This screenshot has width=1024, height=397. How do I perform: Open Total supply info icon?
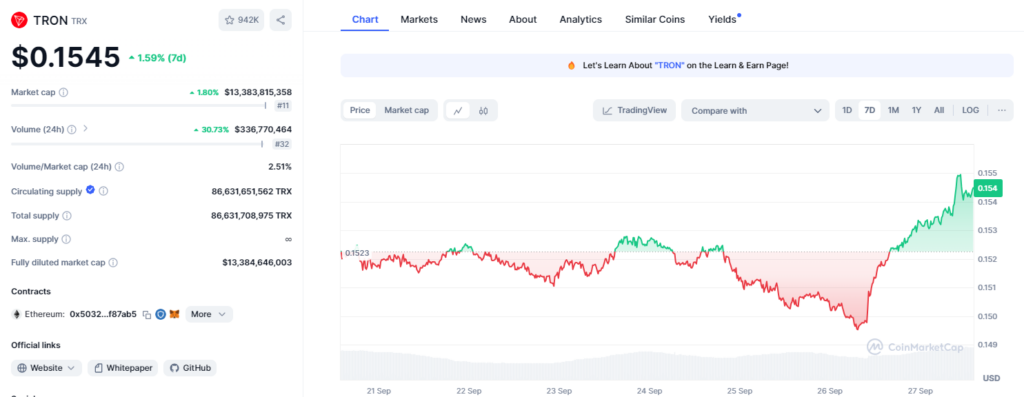click(x=67, y=215)
